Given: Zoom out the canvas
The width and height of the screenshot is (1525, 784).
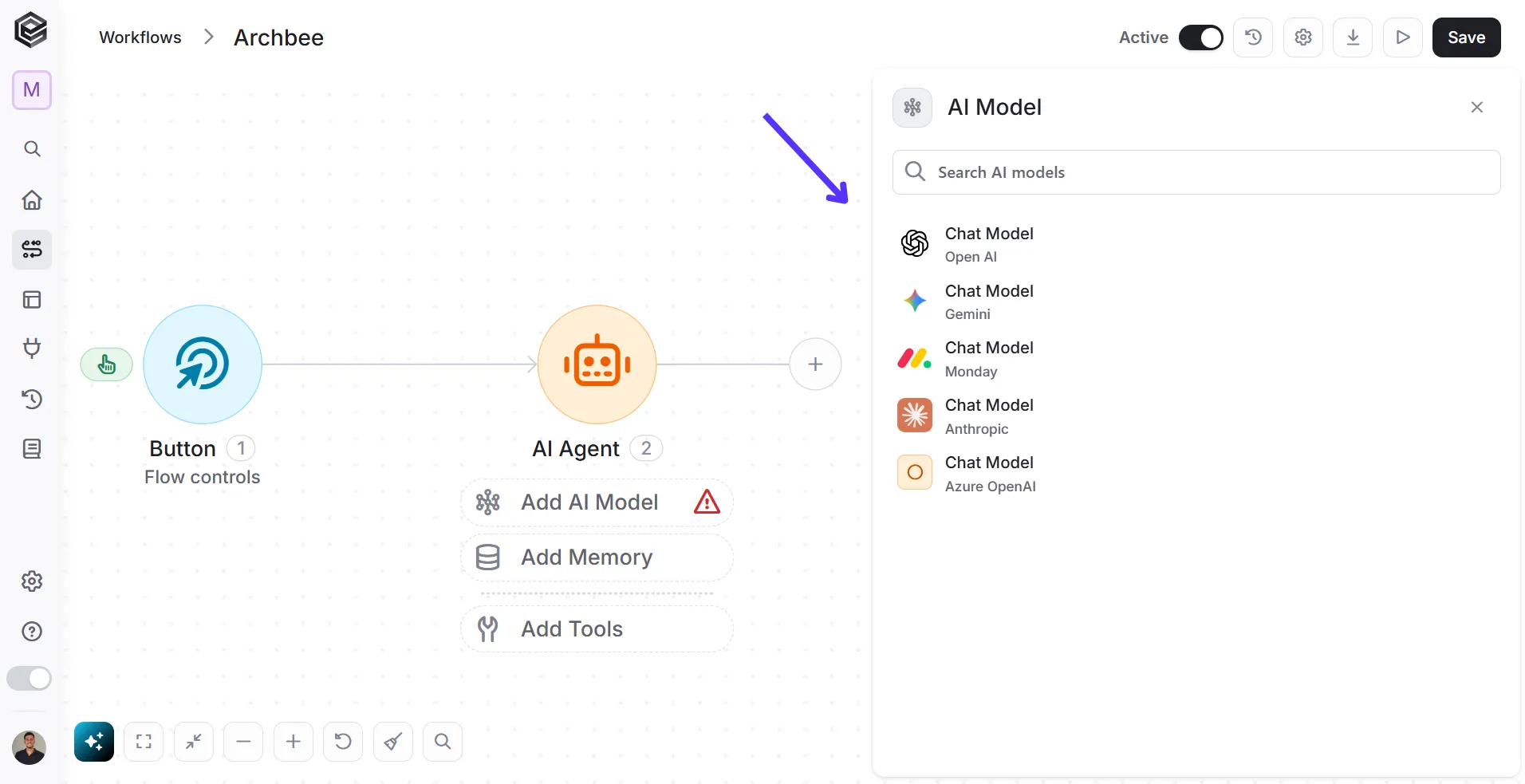Looking at the screenshot, I should pyautogui.click(x=243, y=742).
